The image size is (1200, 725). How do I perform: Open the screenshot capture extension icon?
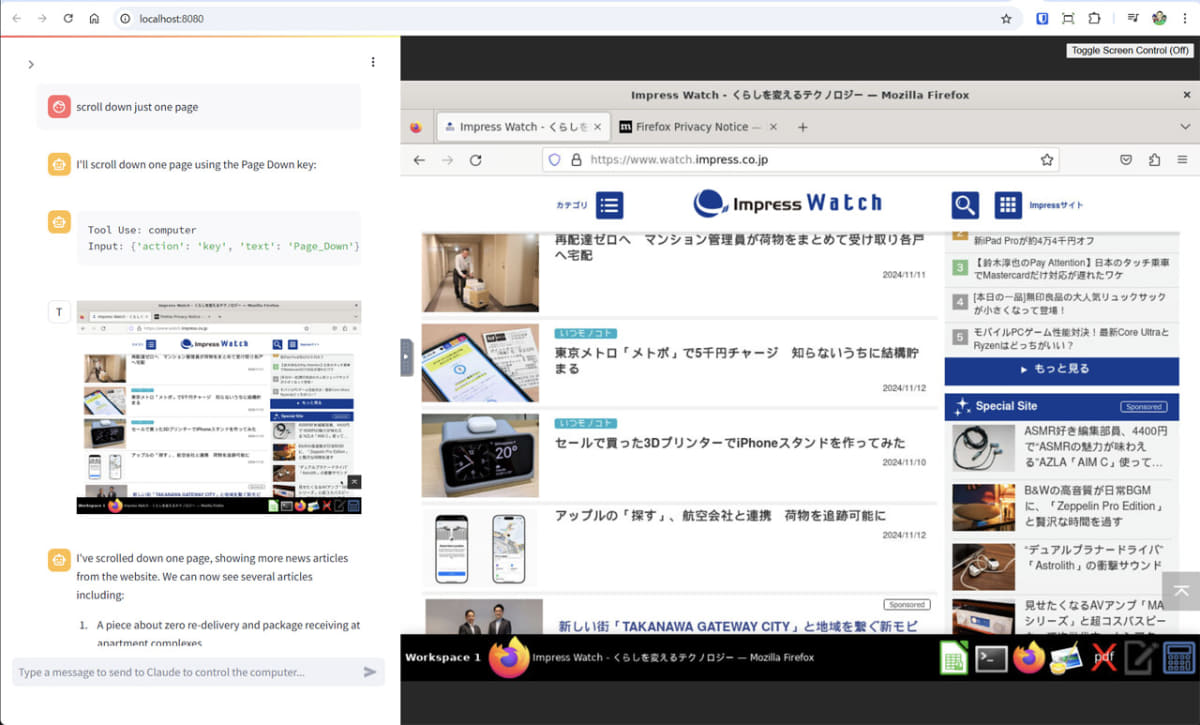[1068, 18]
